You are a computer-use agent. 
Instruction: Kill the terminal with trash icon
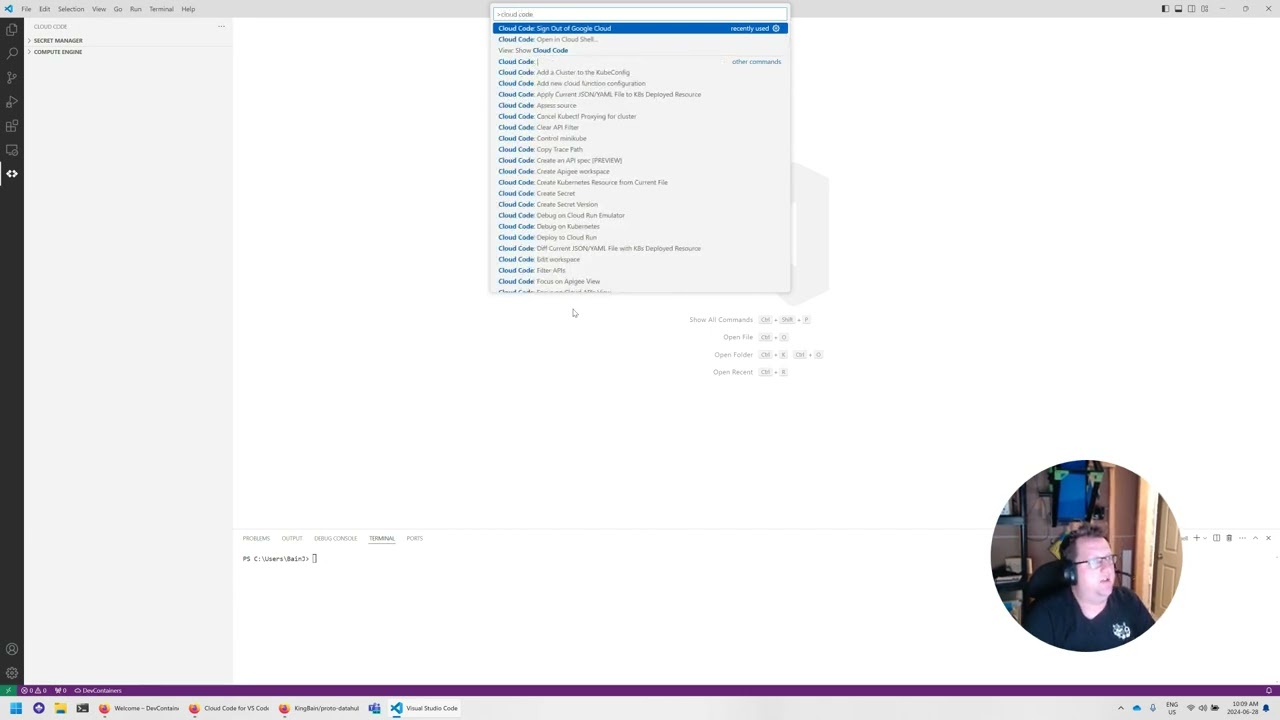click(x=1229, y=538)
